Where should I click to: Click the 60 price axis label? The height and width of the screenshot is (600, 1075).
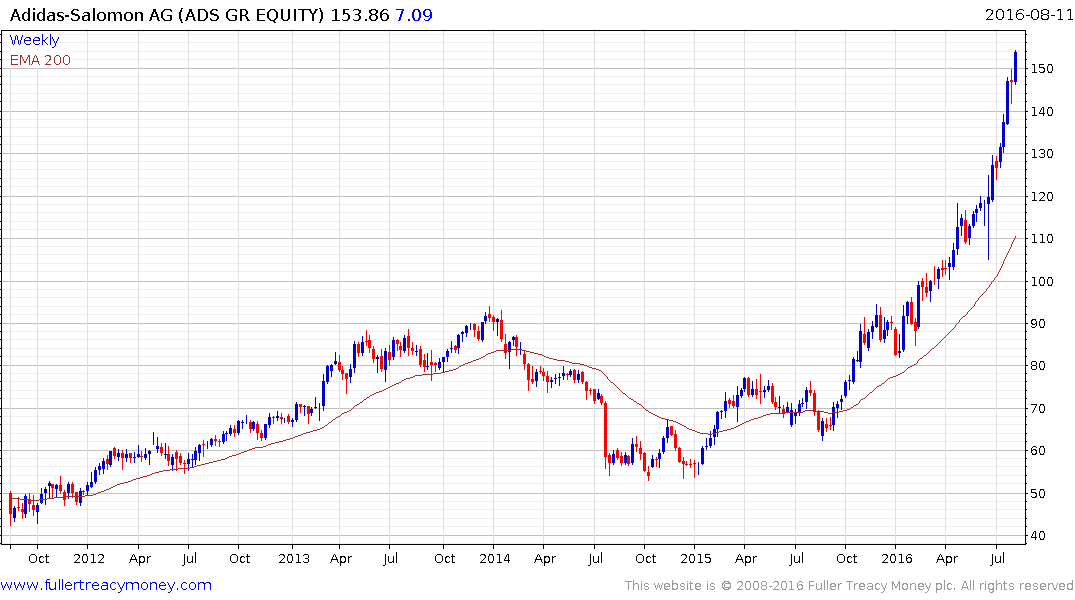coord(1038,451)
